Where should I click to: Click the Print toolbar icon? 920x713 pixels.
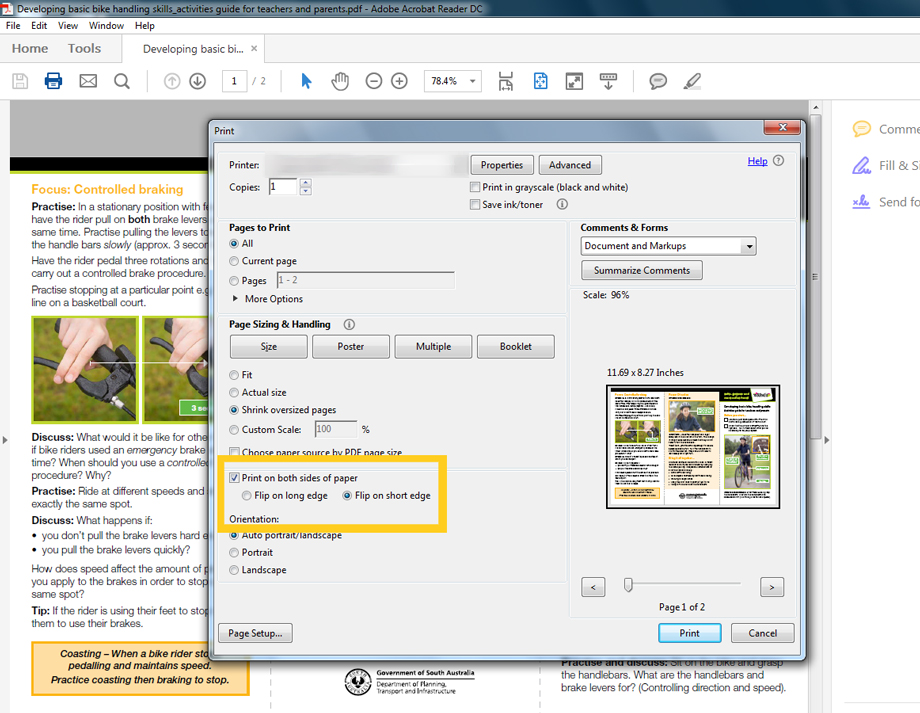pos(53,81)
